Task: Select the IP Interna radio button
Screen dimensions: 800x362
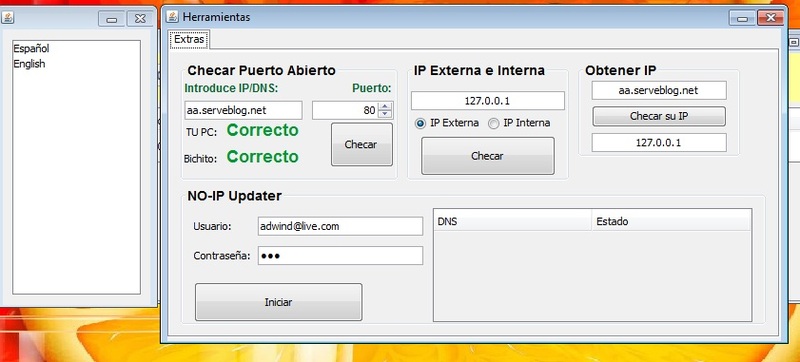Action: pyautogui.click(x=493, y=123)
